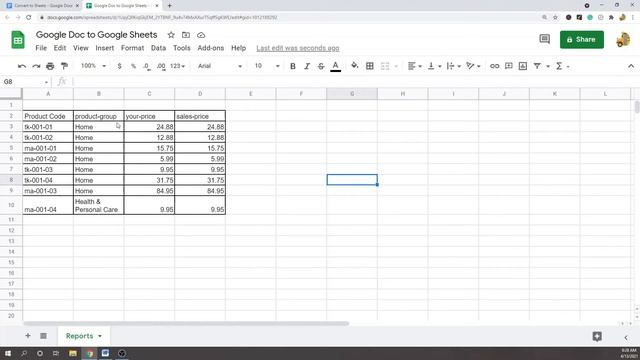The height and width of the screenshot is (360, 640).
Task: Open the Edit menu
Action: 60,48
